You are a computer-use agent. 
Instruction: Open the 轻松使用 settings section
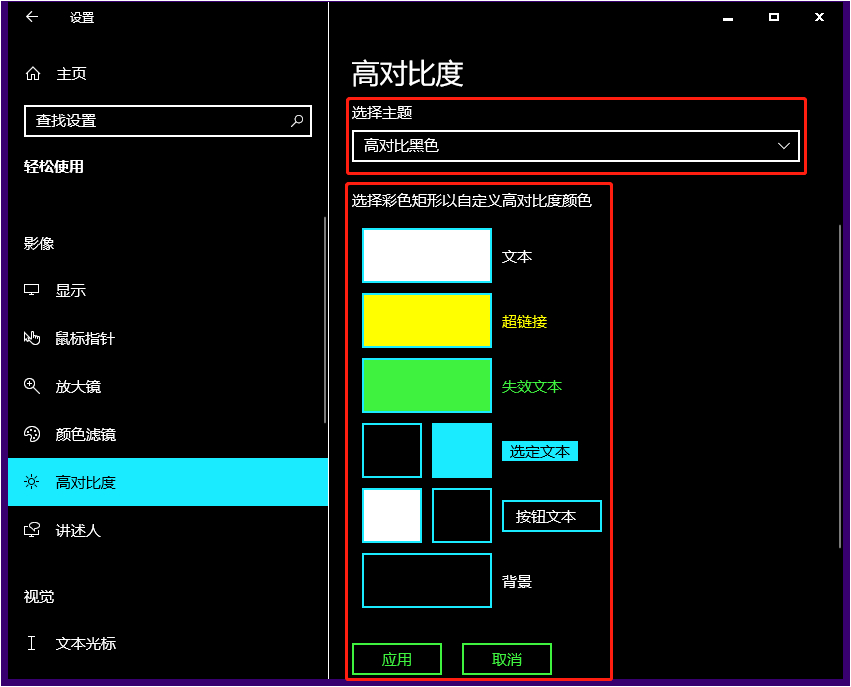click(x=53, y=166)
